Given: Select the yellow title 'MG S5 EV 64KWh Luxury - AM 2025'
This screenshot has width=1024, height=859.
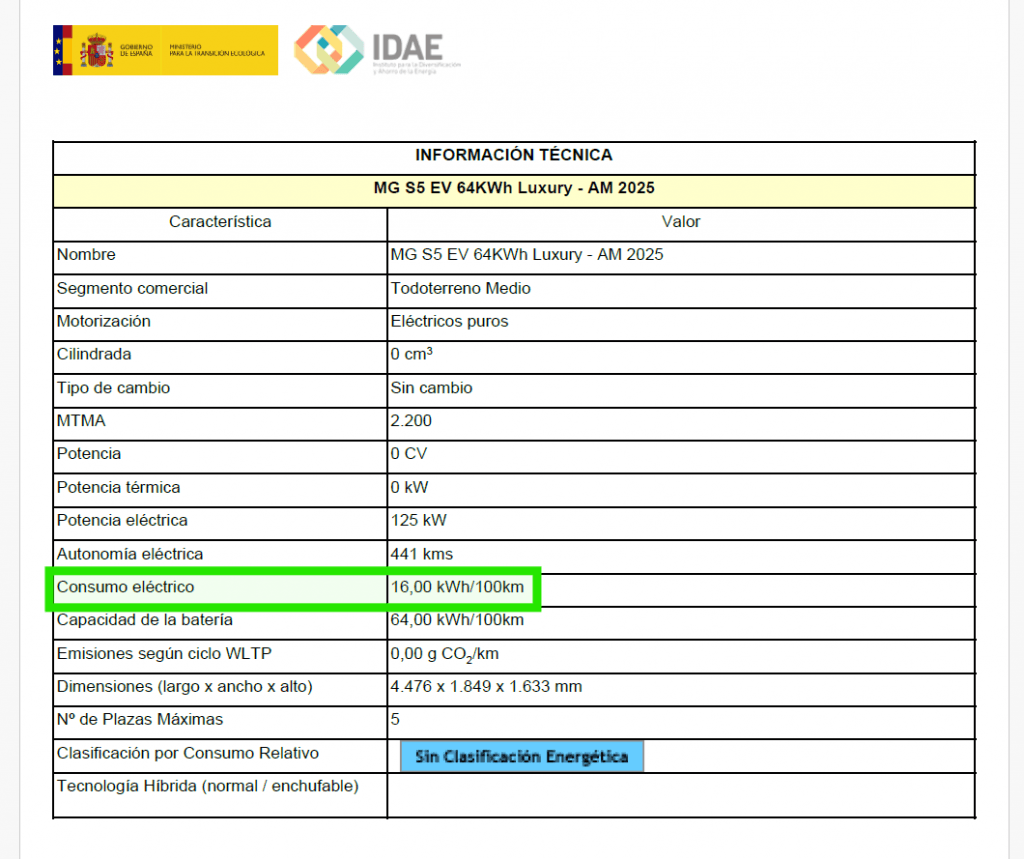Looking at the screenshot, I should tap(514, 188).
